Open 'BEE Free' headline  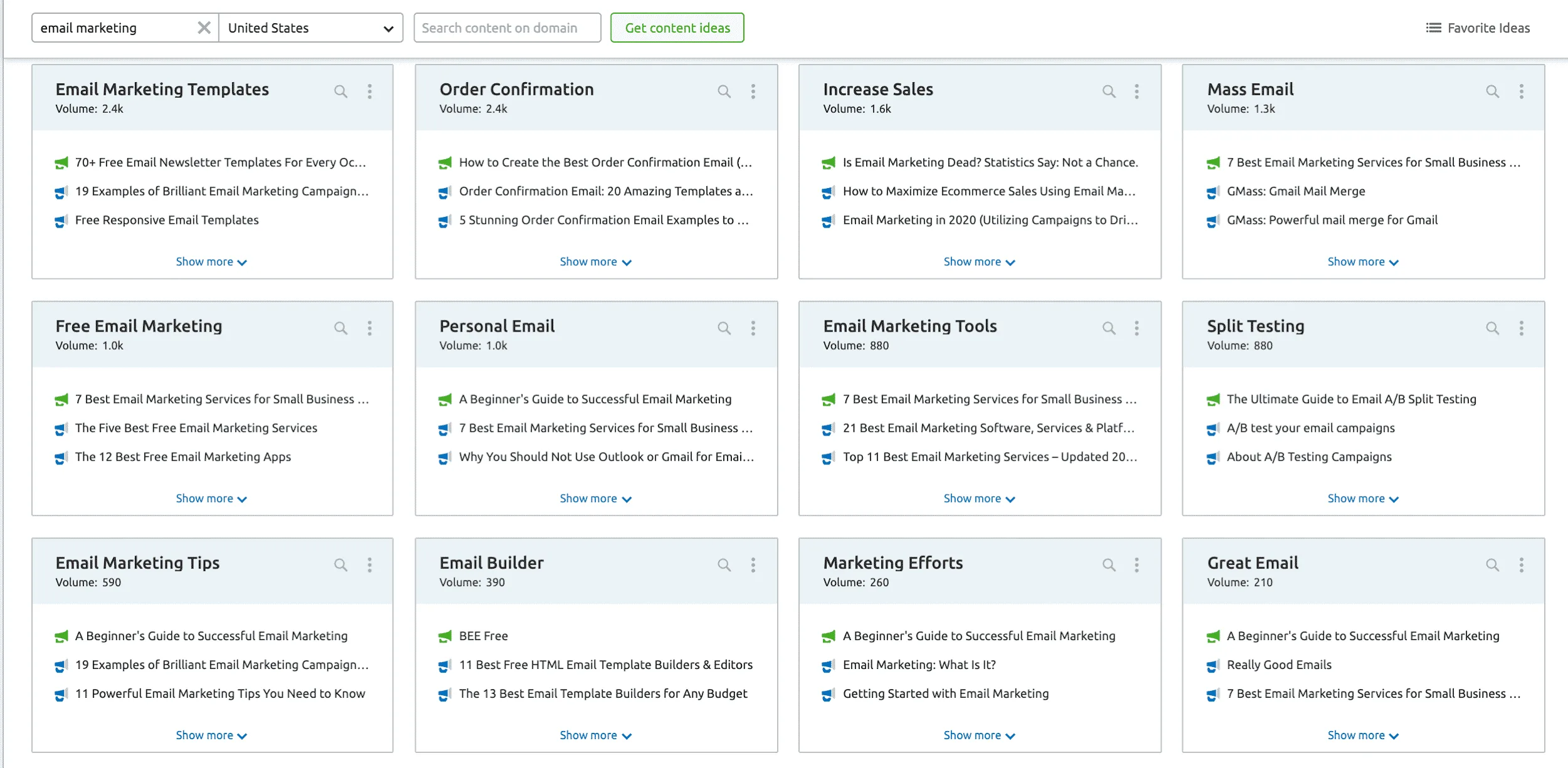point(484,636)
